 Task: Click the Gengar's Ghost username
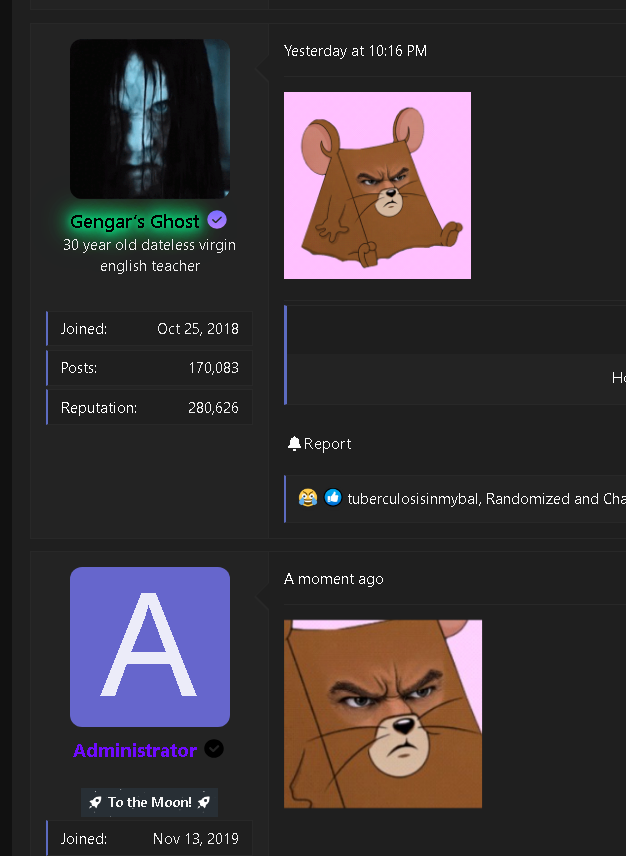click(135, 221)
